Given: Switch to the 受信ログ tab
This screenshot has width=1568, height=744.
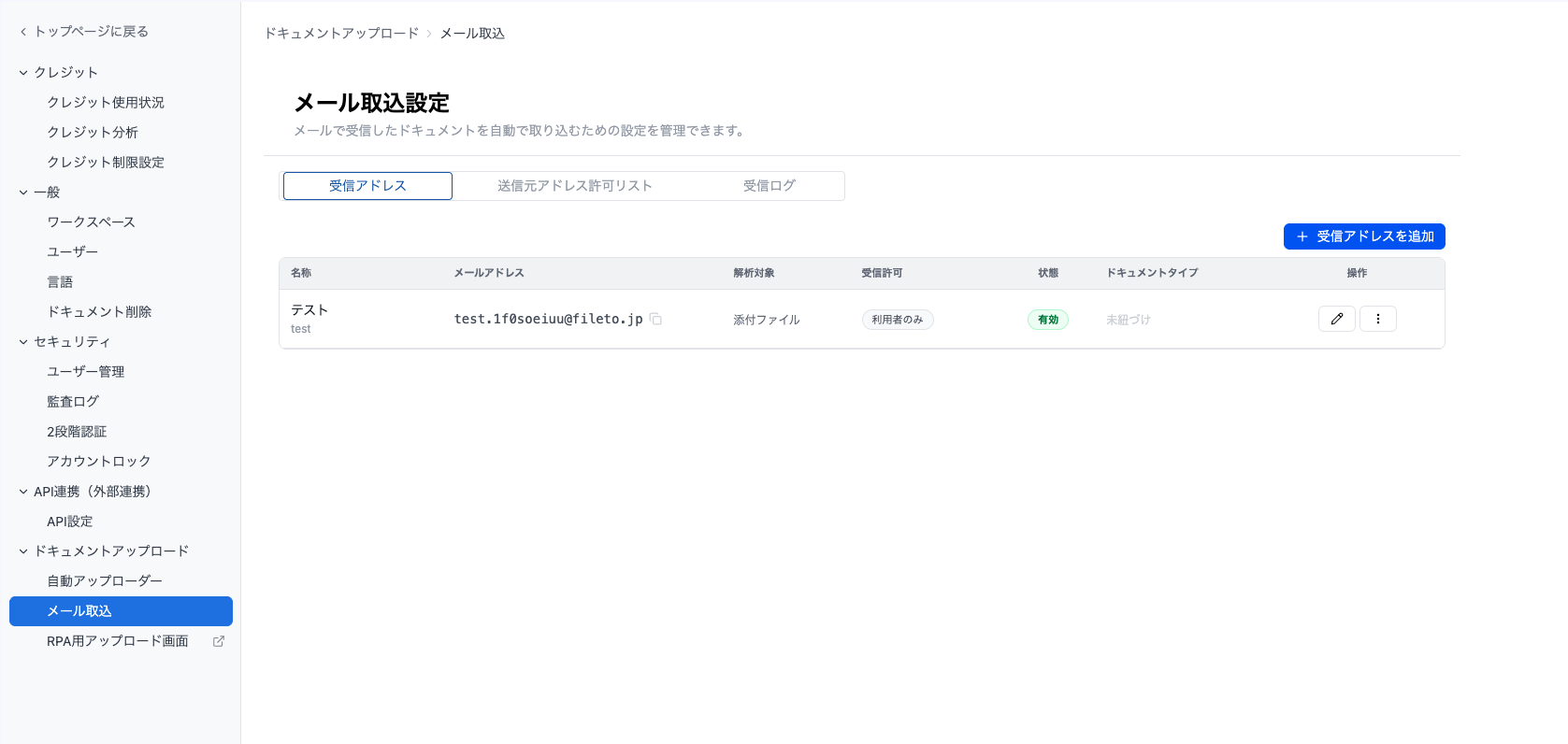Looking at the screenshot, I should click(x=769, y=186).
